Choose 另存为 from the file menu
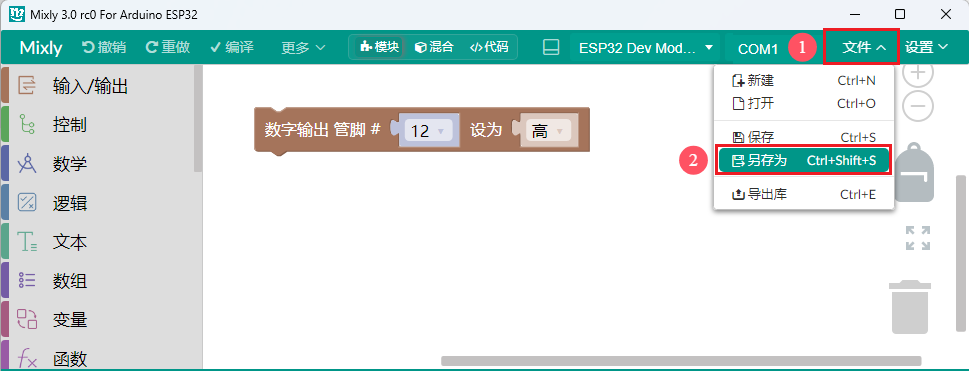Viewport: 969px width, 371px height. tap(803, 161)
